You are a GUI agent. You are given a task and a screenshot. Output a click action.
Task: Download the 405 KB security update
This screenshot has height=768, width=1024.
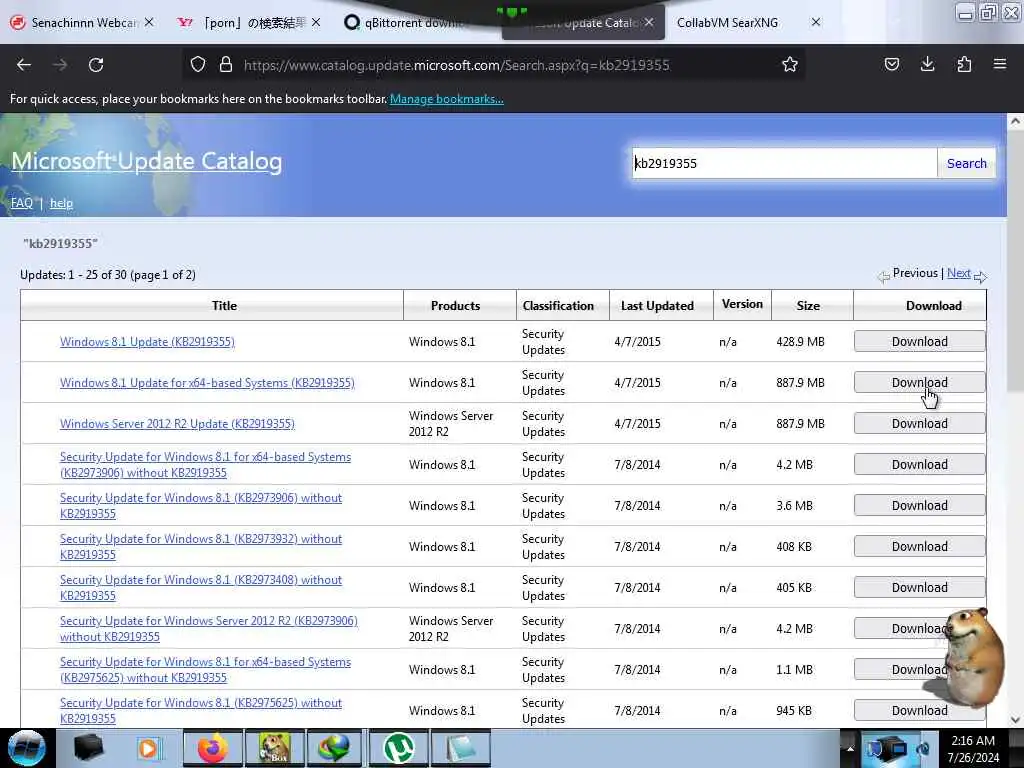(920, 588)
